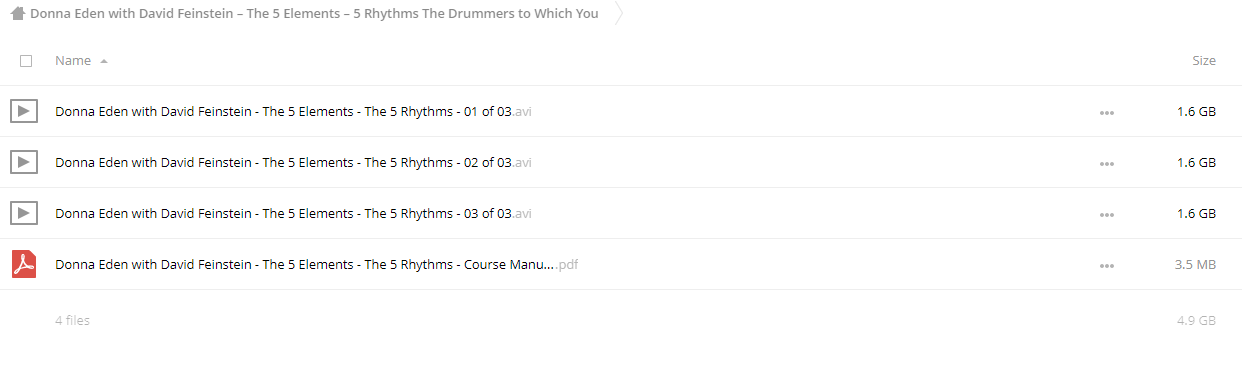Open the Course Manual pdf file

[316, 265]
